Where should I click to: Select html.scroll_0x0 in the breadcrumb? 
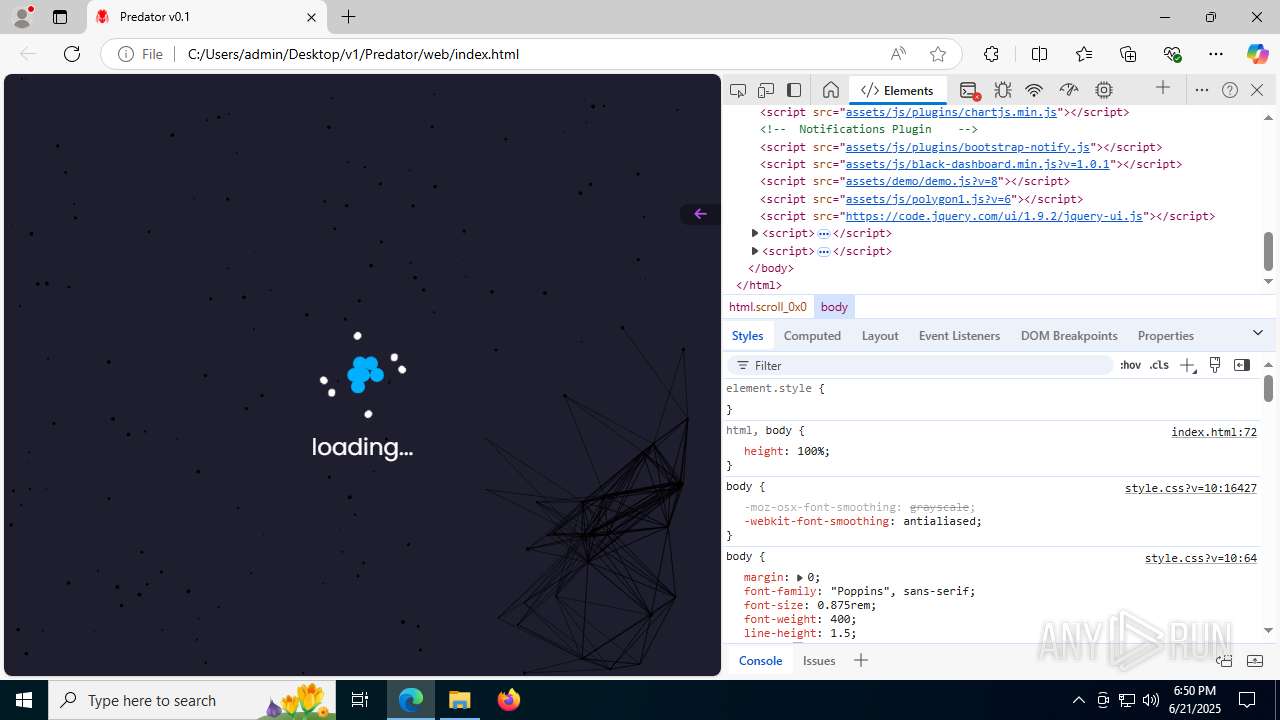(768, 307)
